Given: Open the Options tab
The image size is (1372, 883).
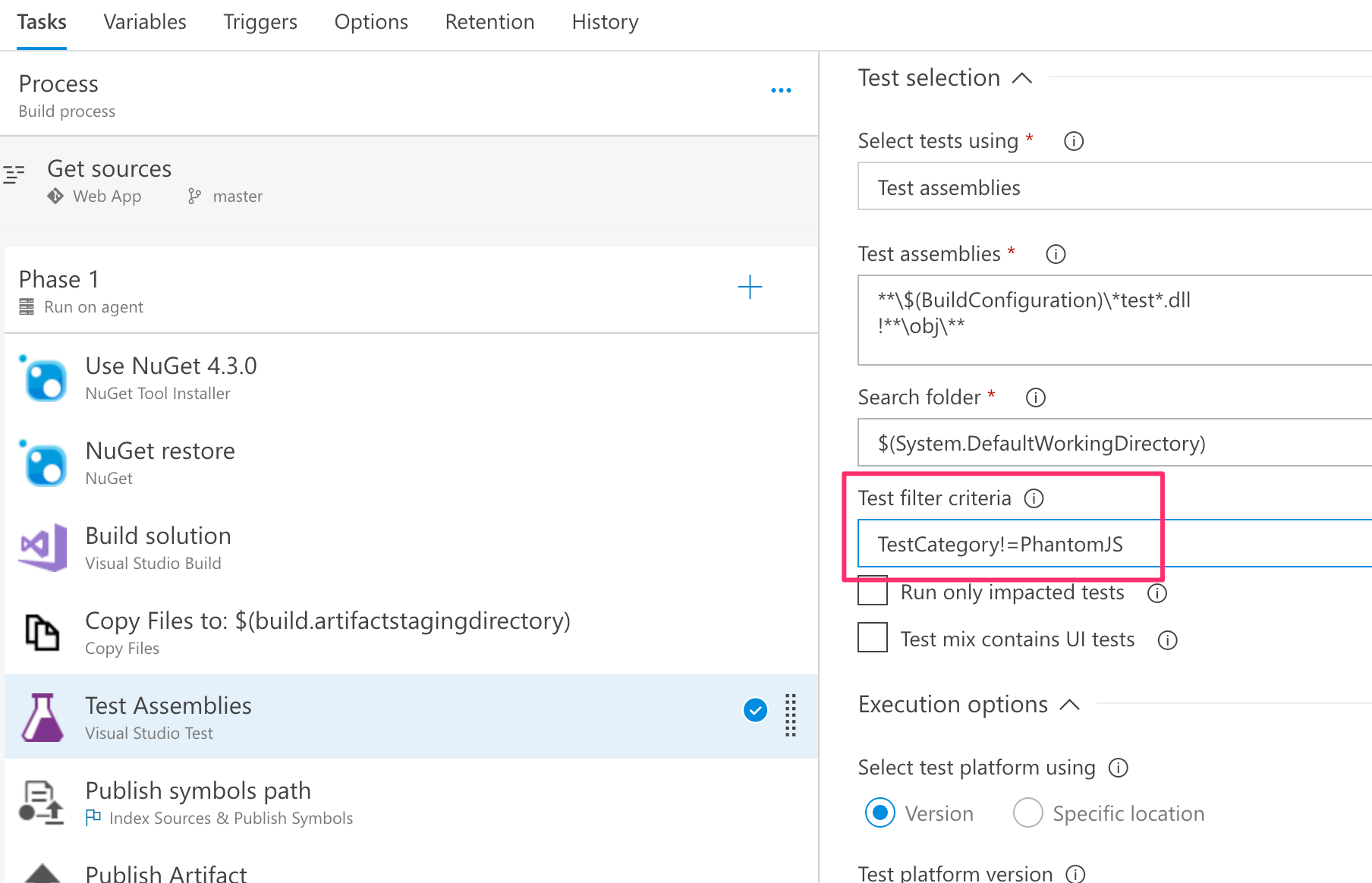Looking at the screenshot, I should click(371, 22).
